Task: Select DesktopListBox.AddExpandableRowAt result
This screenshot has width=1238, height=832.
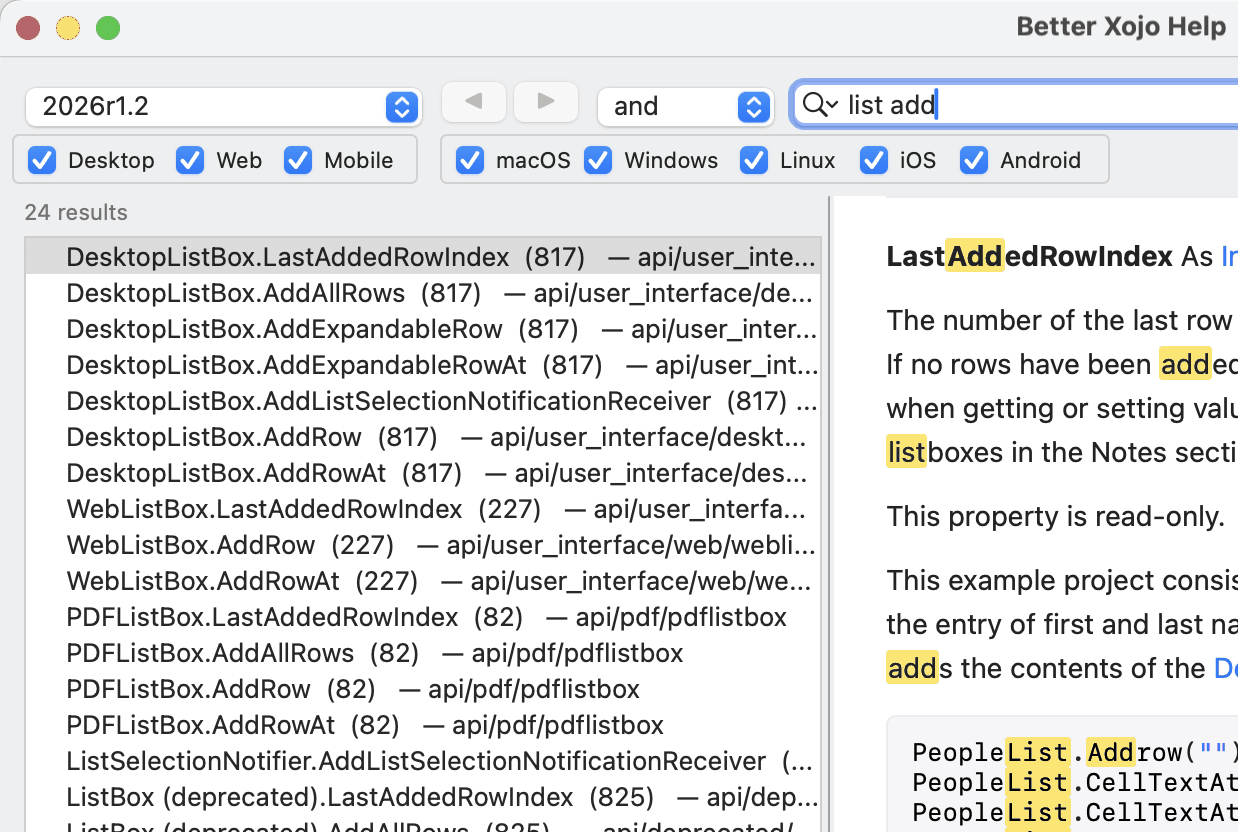Action: click(423, 365)
